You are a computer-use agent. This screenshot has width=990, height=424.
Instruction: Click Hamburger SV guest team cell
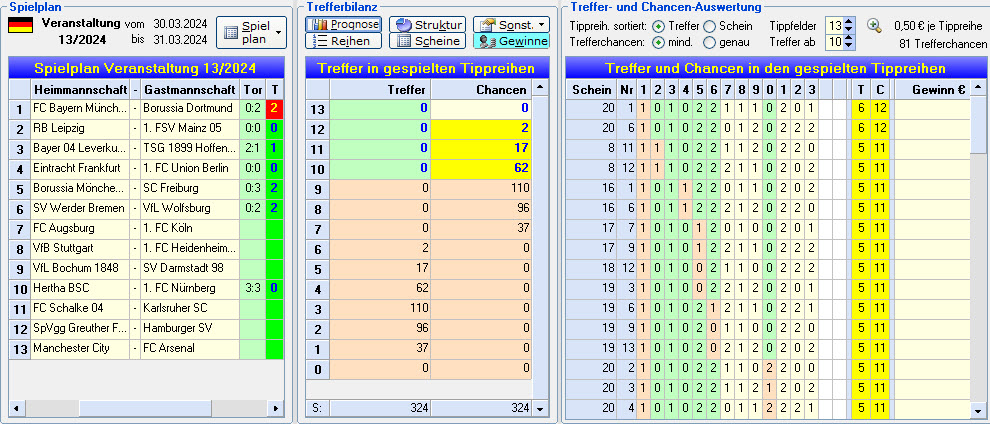coord(190,328)
